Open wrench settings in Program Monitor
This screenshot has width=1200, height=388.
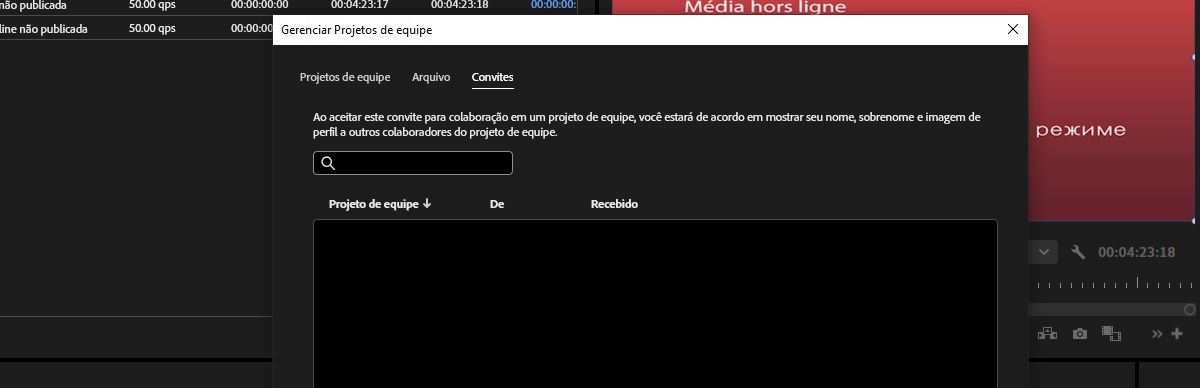pyautogui.click(x=1078, y=252)
